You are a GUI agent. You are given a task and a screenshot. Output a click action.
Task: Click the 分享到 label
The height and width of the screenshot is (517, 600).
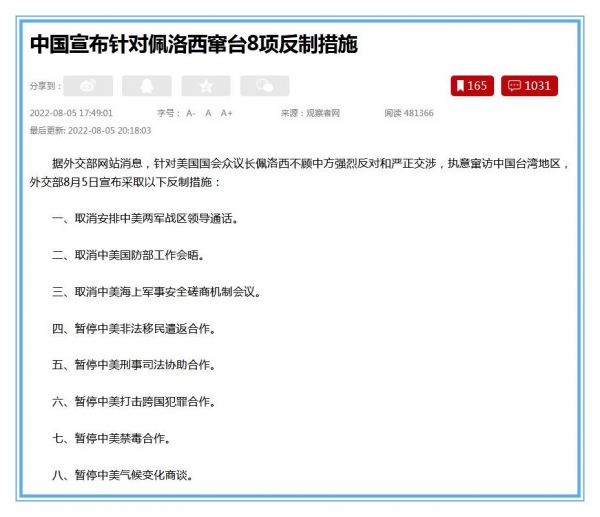(x=46, y=86)
